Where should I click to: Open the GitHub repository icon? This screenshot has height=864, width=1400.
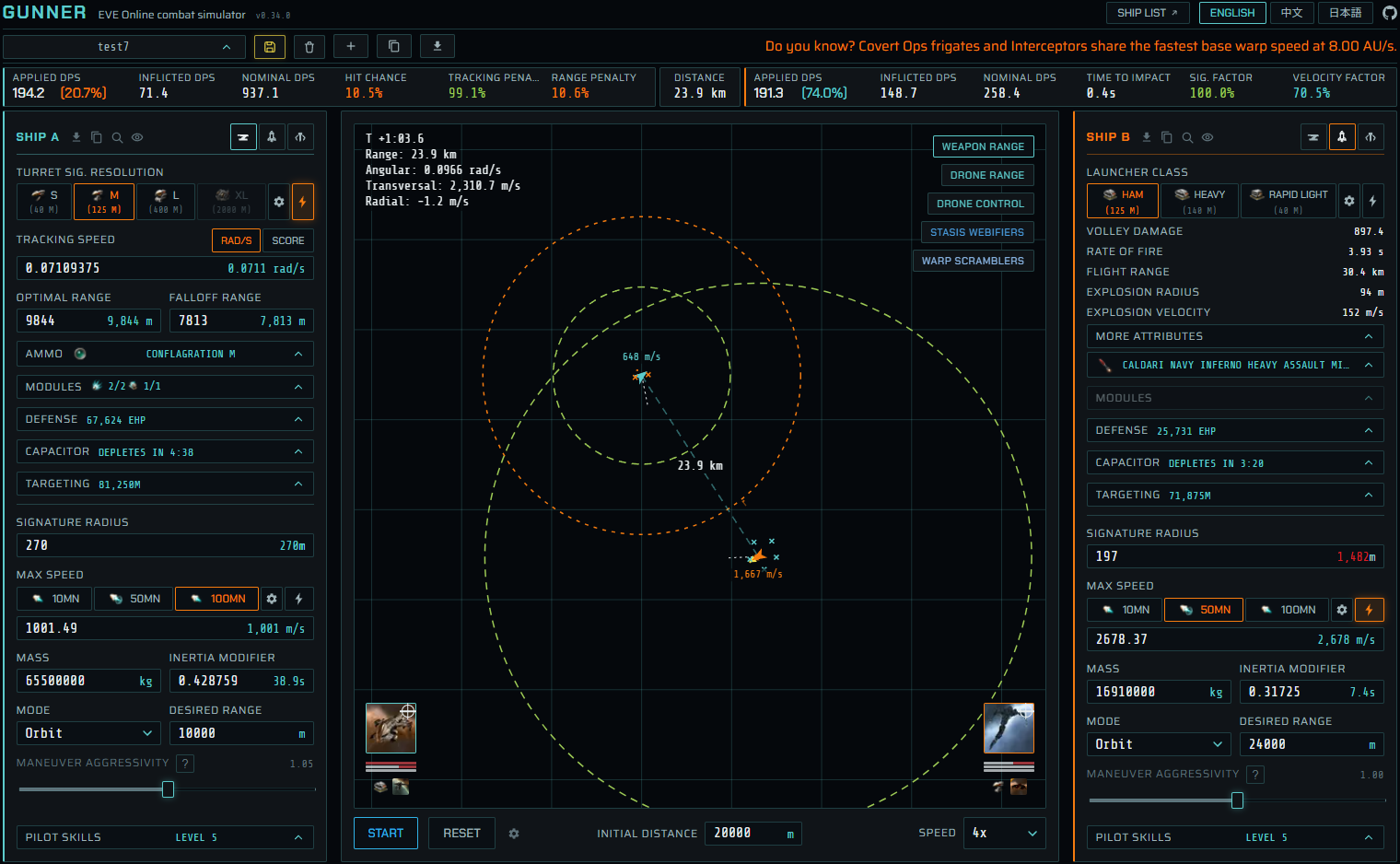tap(1389, 13)
